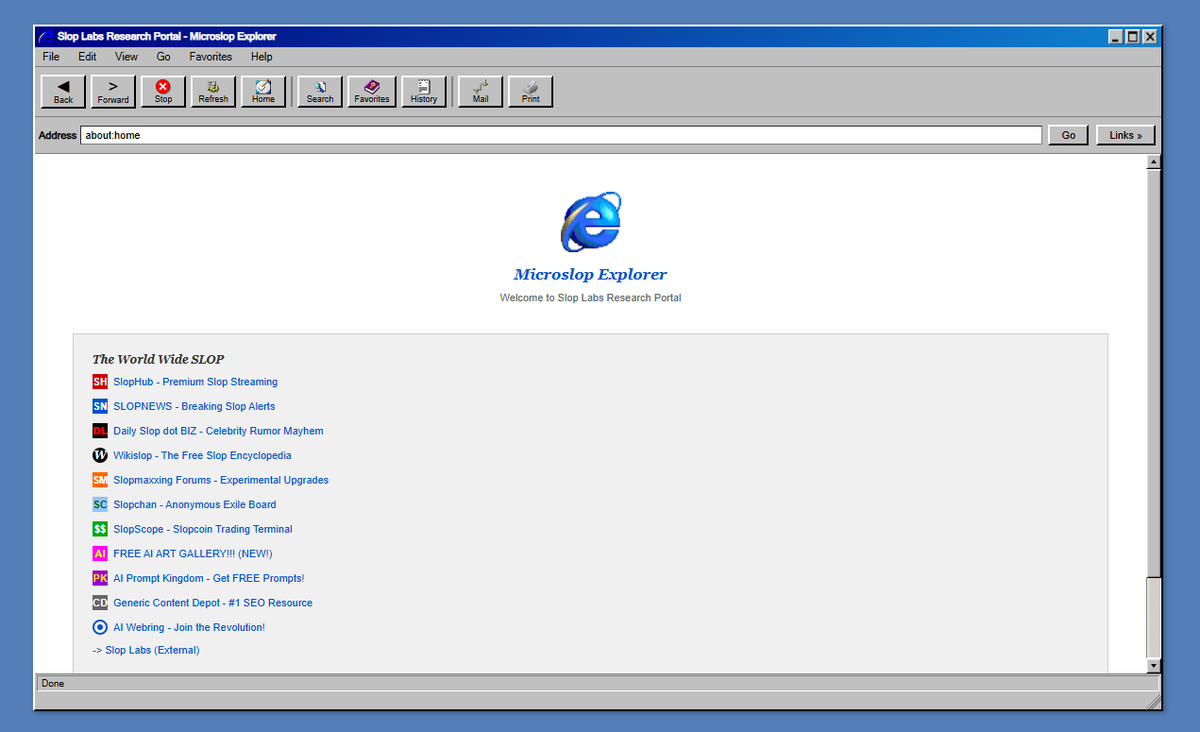This screenshot has width=1200, height=732.
Task: Click the Daily Slop dot BIZ favicon
Action: click(x=100, y=431)
